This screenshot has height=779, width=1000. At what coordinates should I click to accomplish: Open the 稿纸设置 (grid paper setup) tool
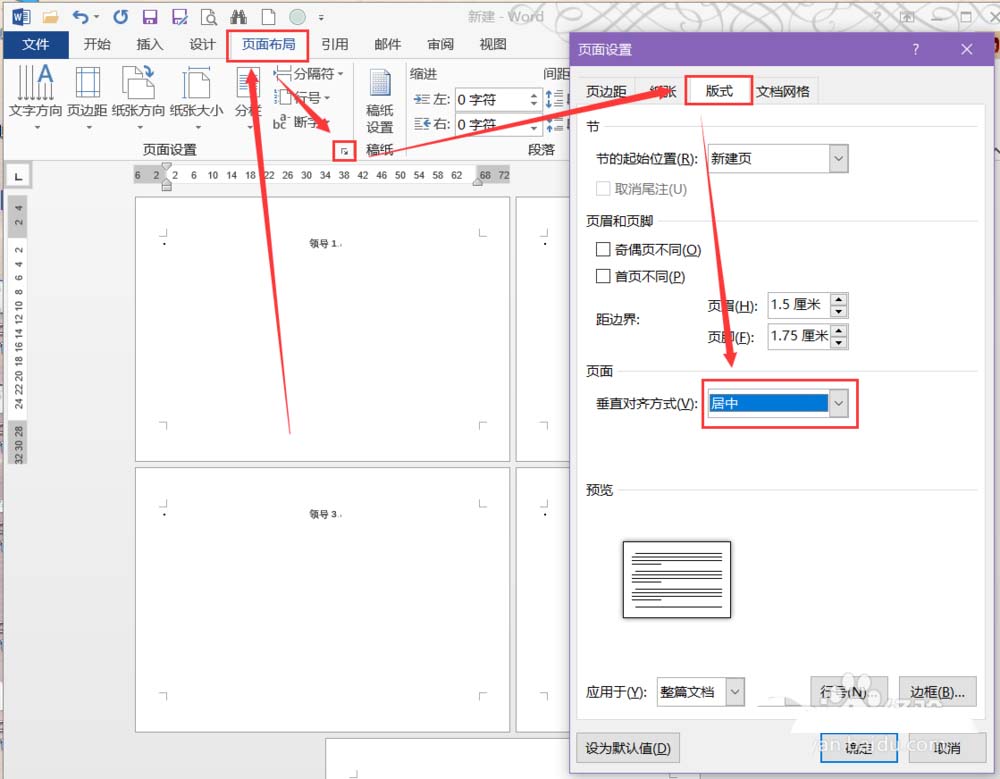coord(379,100)
